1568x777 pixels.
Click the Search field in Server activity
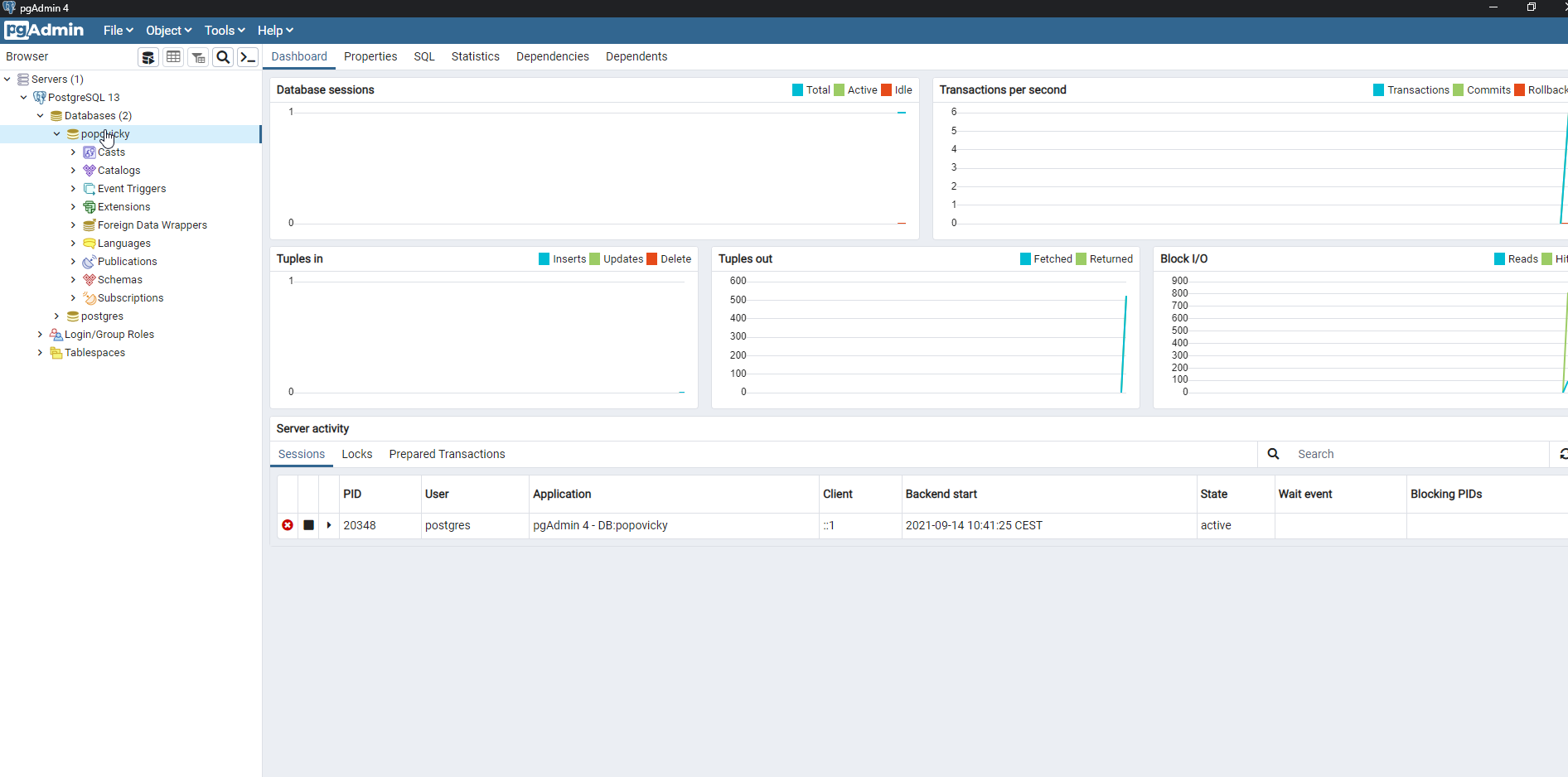(x=1419, y=454)
